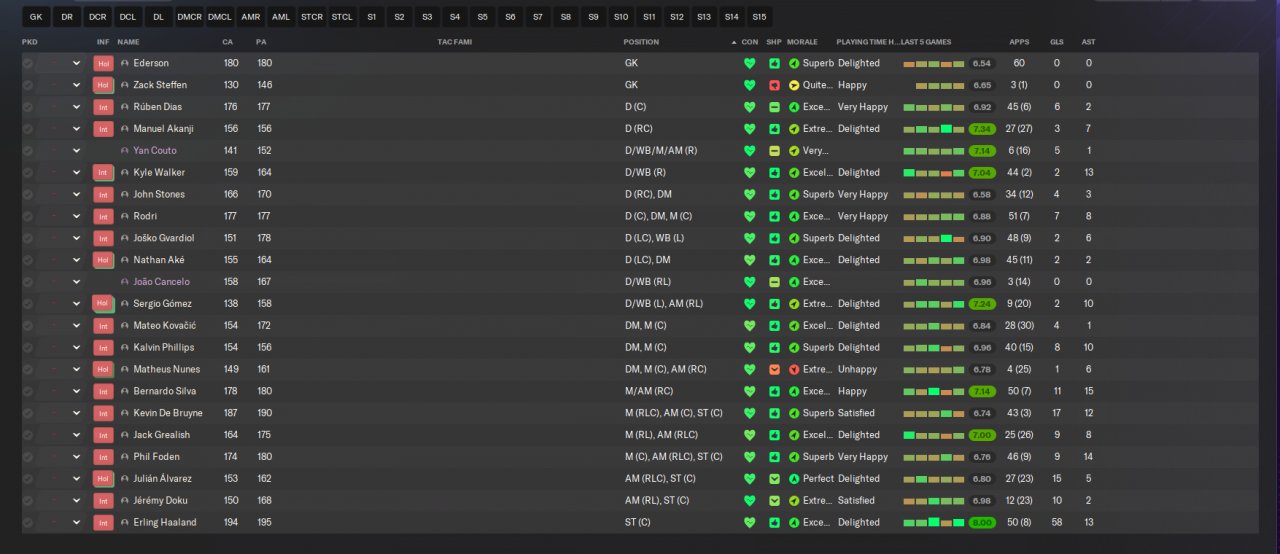The height and width of the screenshot is (554, 1280).
Task: Click Rúben Dias's Int info badge
Action: [103, 107]
